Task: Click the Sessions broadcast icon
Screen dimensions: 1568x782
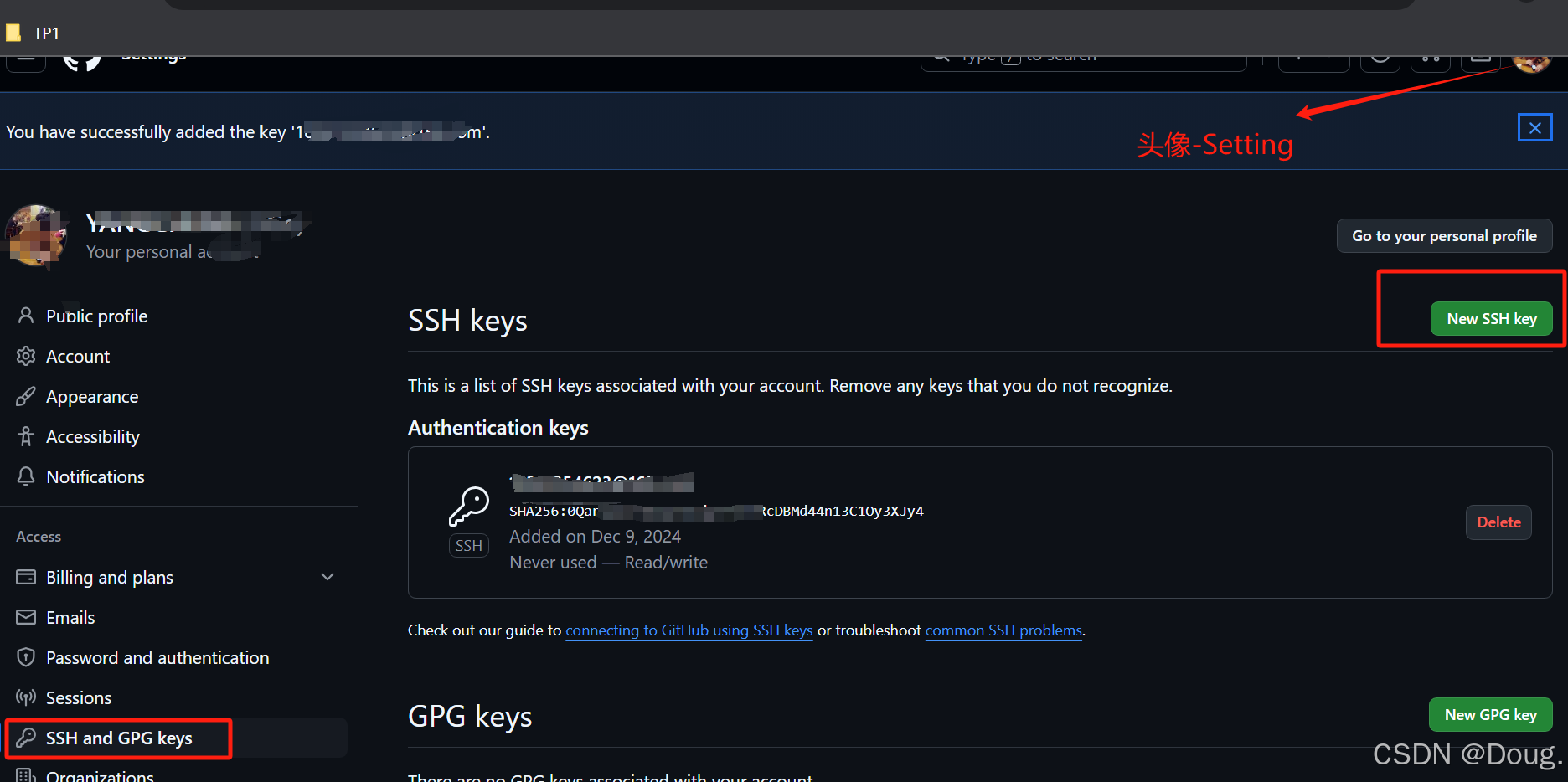Action: coord(25,697)
